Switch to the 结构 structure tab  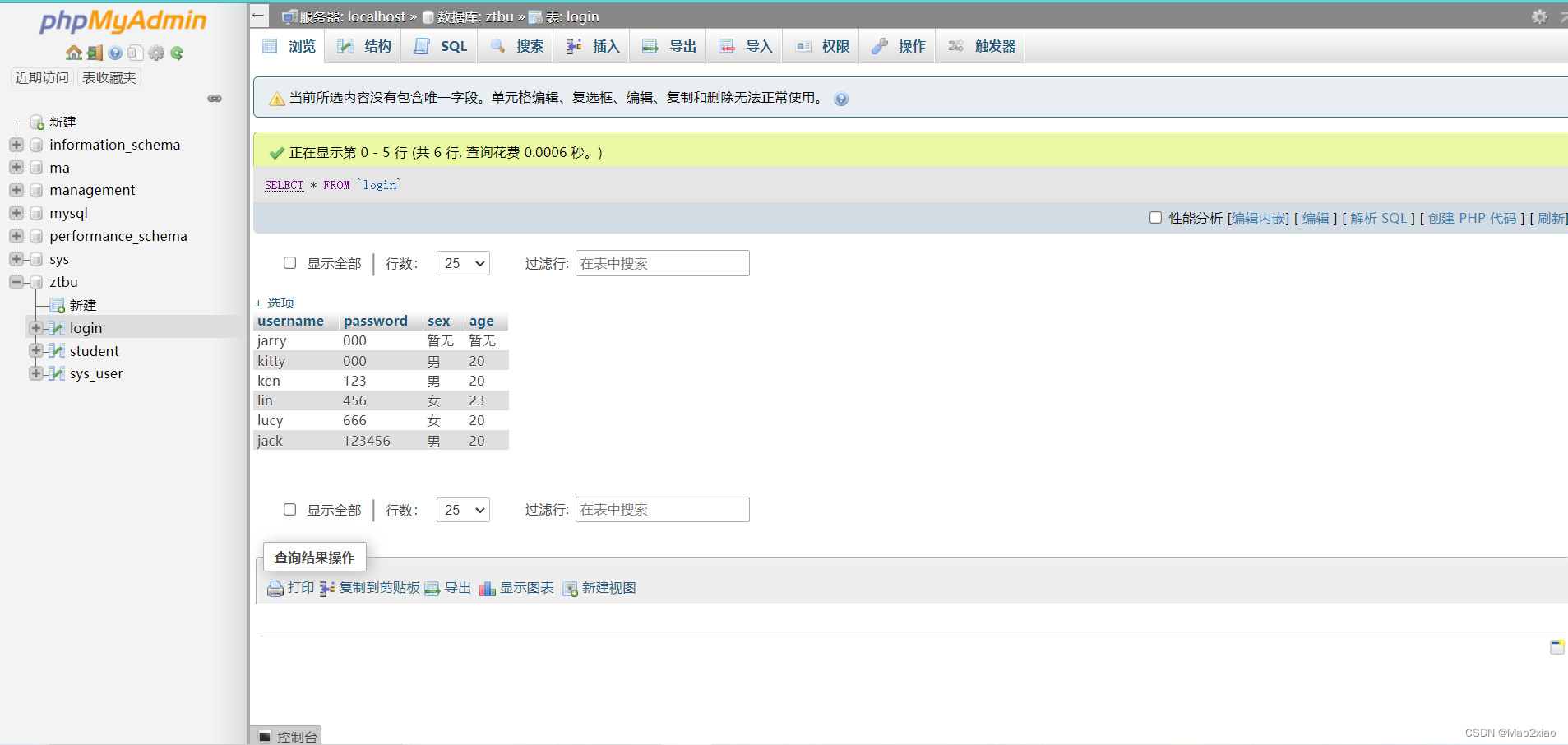click(364, 46)
